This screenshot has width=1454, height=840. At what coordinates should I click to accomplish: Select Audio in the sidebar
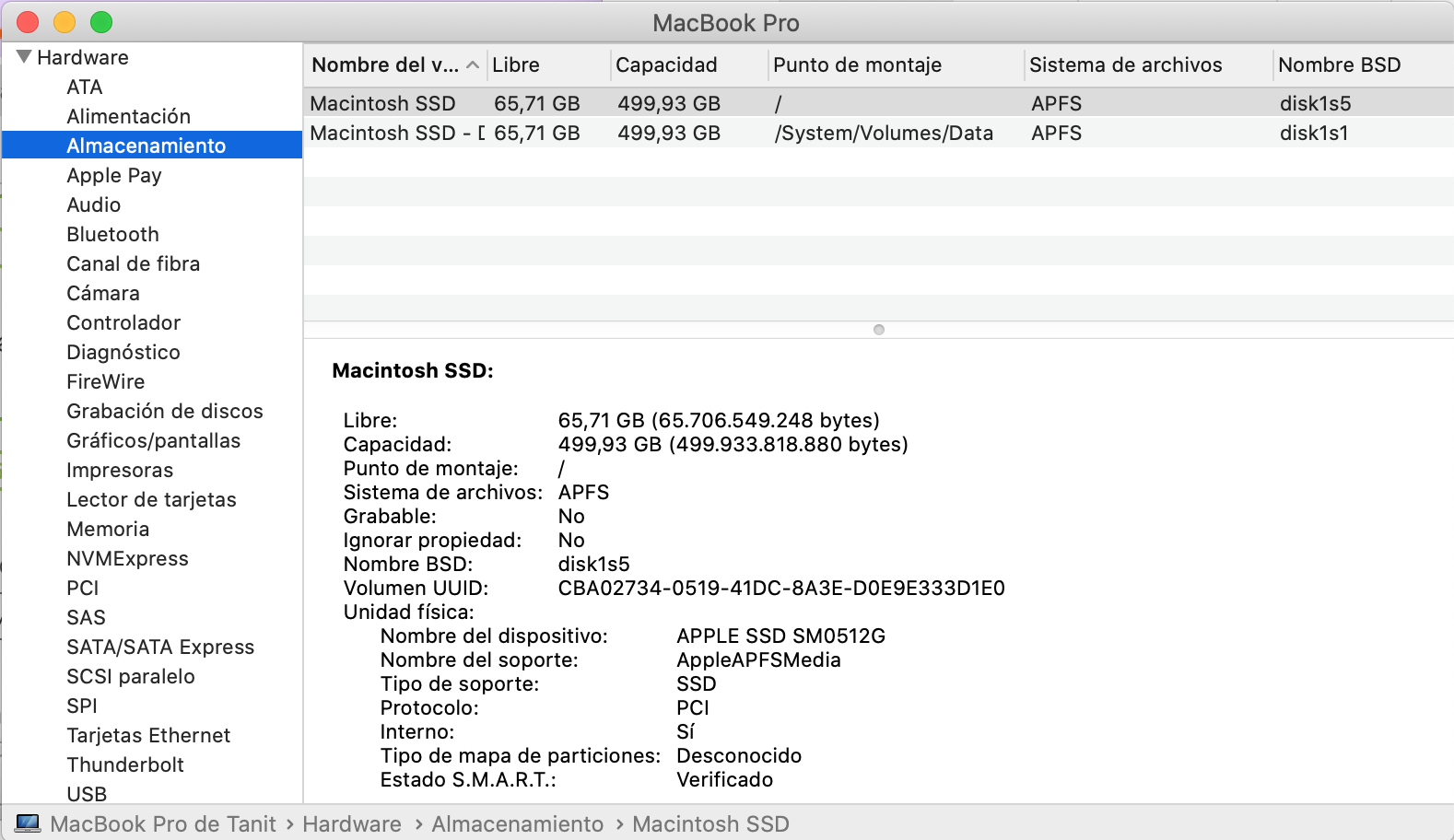point(94,204)
